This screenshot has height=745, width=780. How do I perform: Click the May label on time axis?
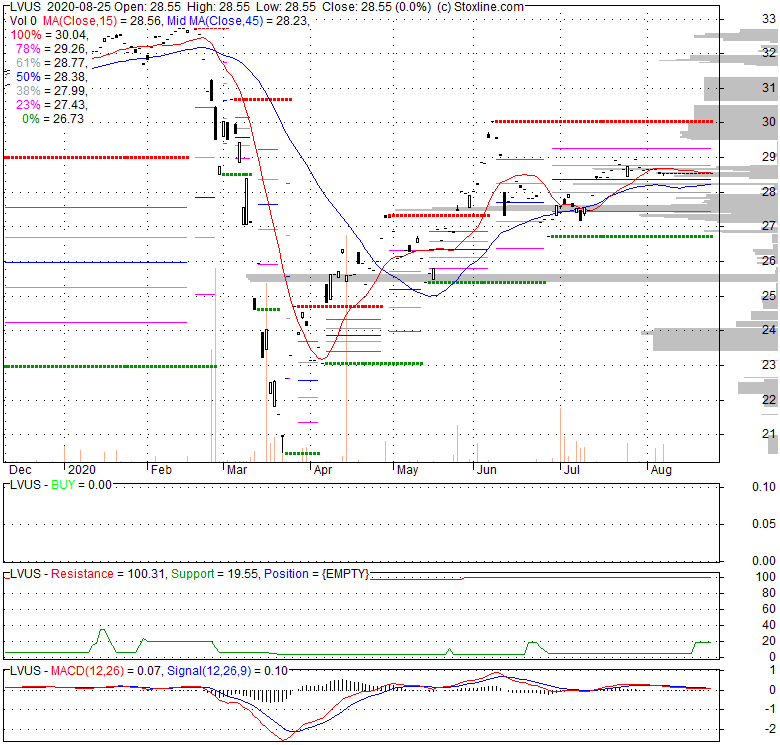(x=407, y=470)
